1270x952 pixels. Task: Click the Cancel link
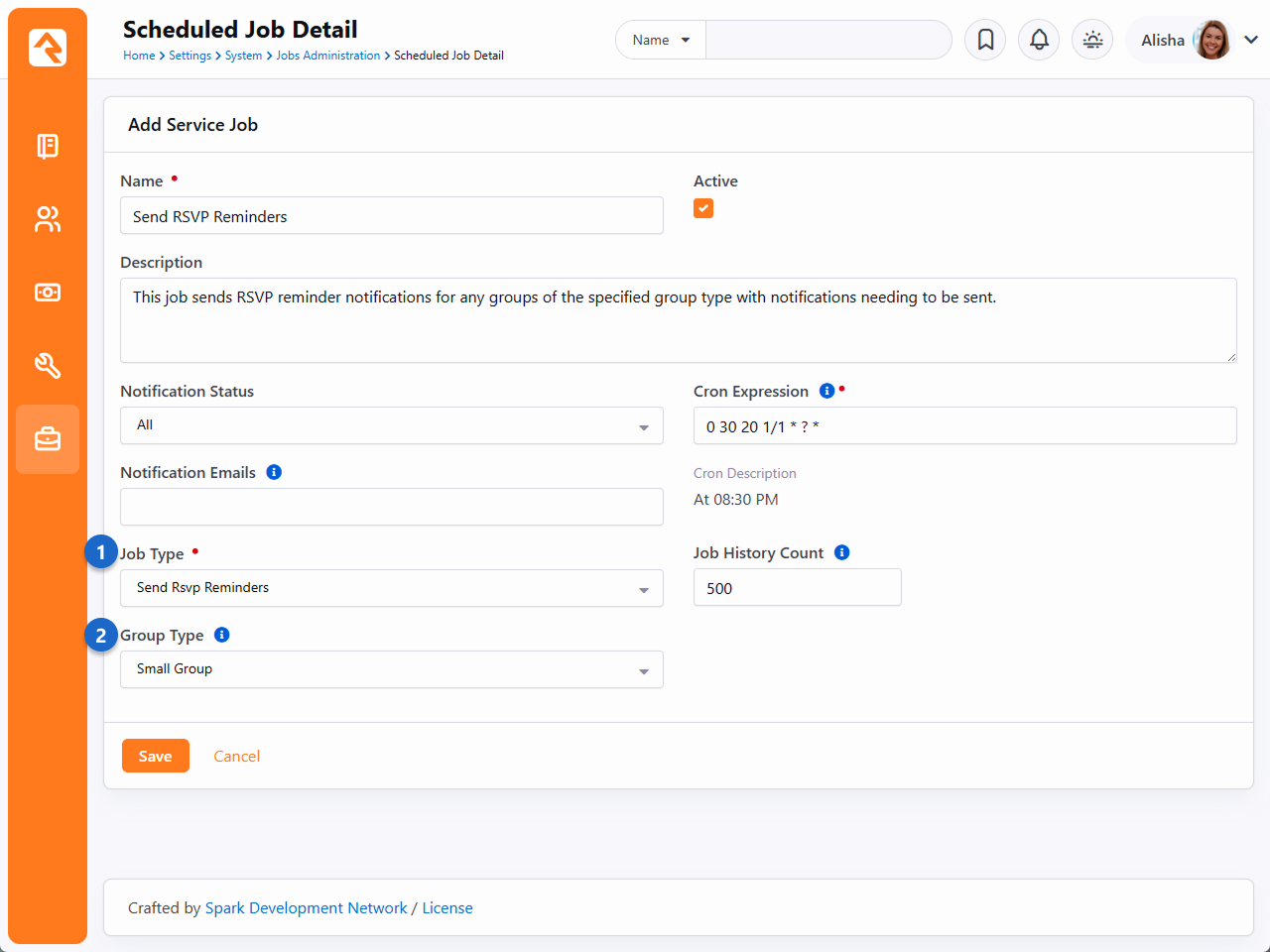[236, 756]
